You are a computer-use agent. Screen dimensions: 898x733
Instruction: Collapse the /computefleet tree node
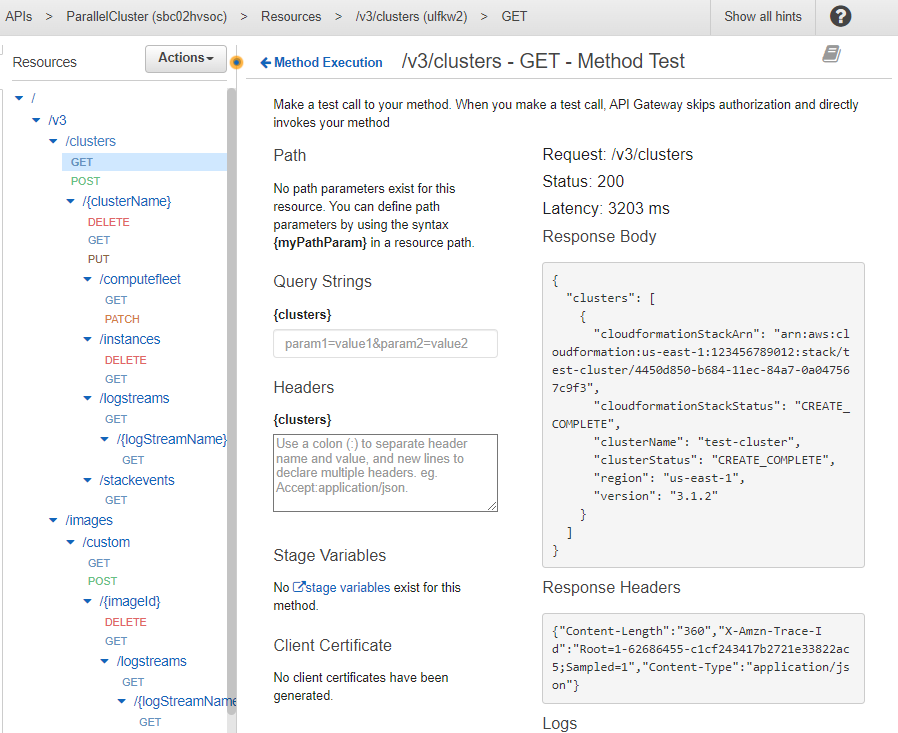tap(87, 279)
